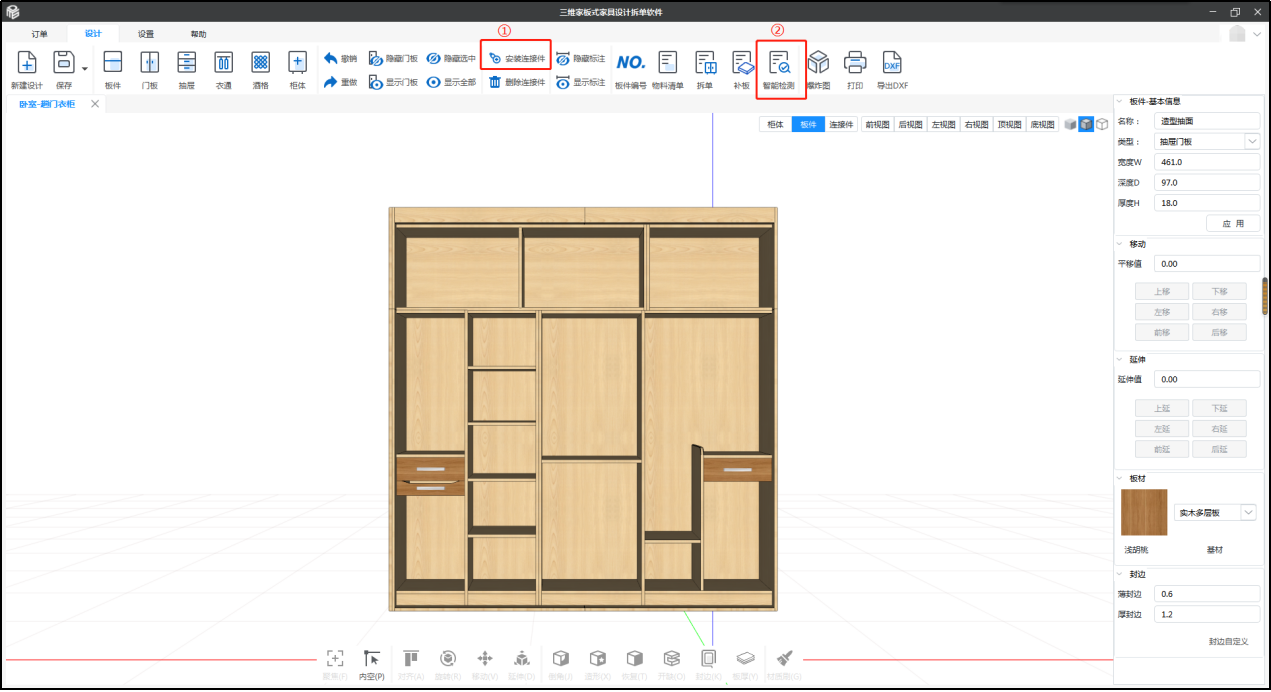Switch to 右视图 right view
The height and width of the screenshot is (692, 1271).
pos(976,124)
